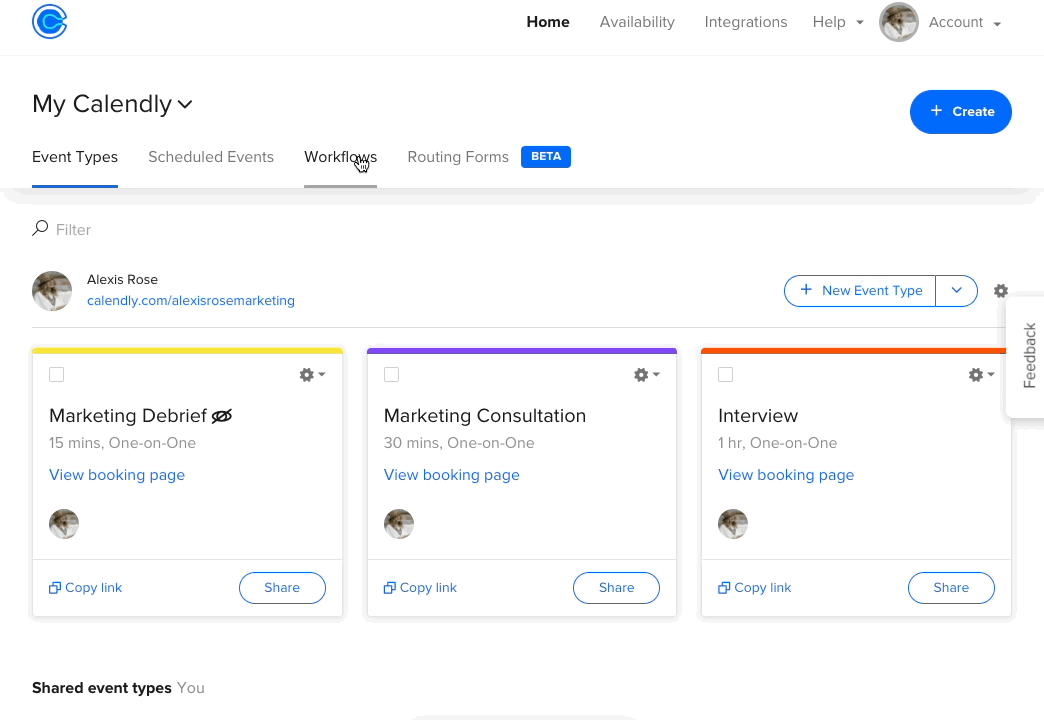Click the Shared event types heading

tap(101, 688)
